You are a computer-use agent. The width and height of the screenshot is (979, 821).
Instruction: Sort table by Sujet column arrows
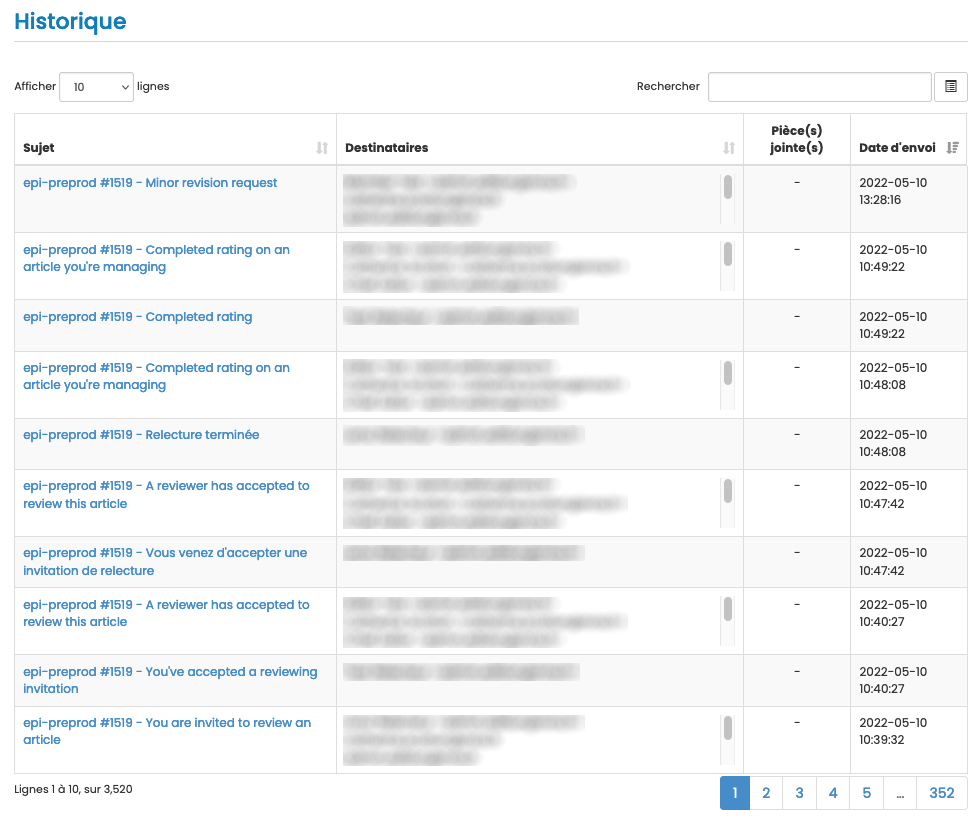click(x=322, y=148)
